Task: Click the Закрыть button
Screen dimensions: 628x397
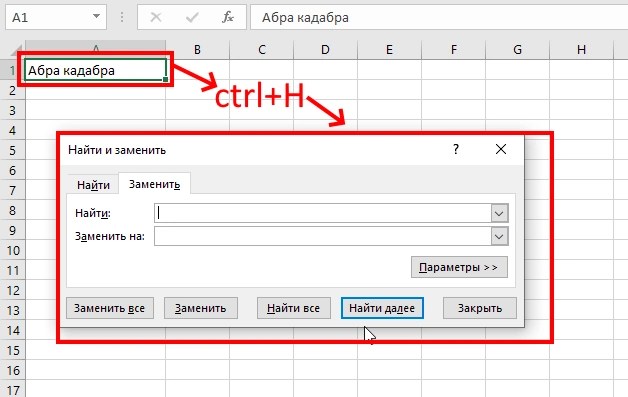Action: tap(480, 308)
